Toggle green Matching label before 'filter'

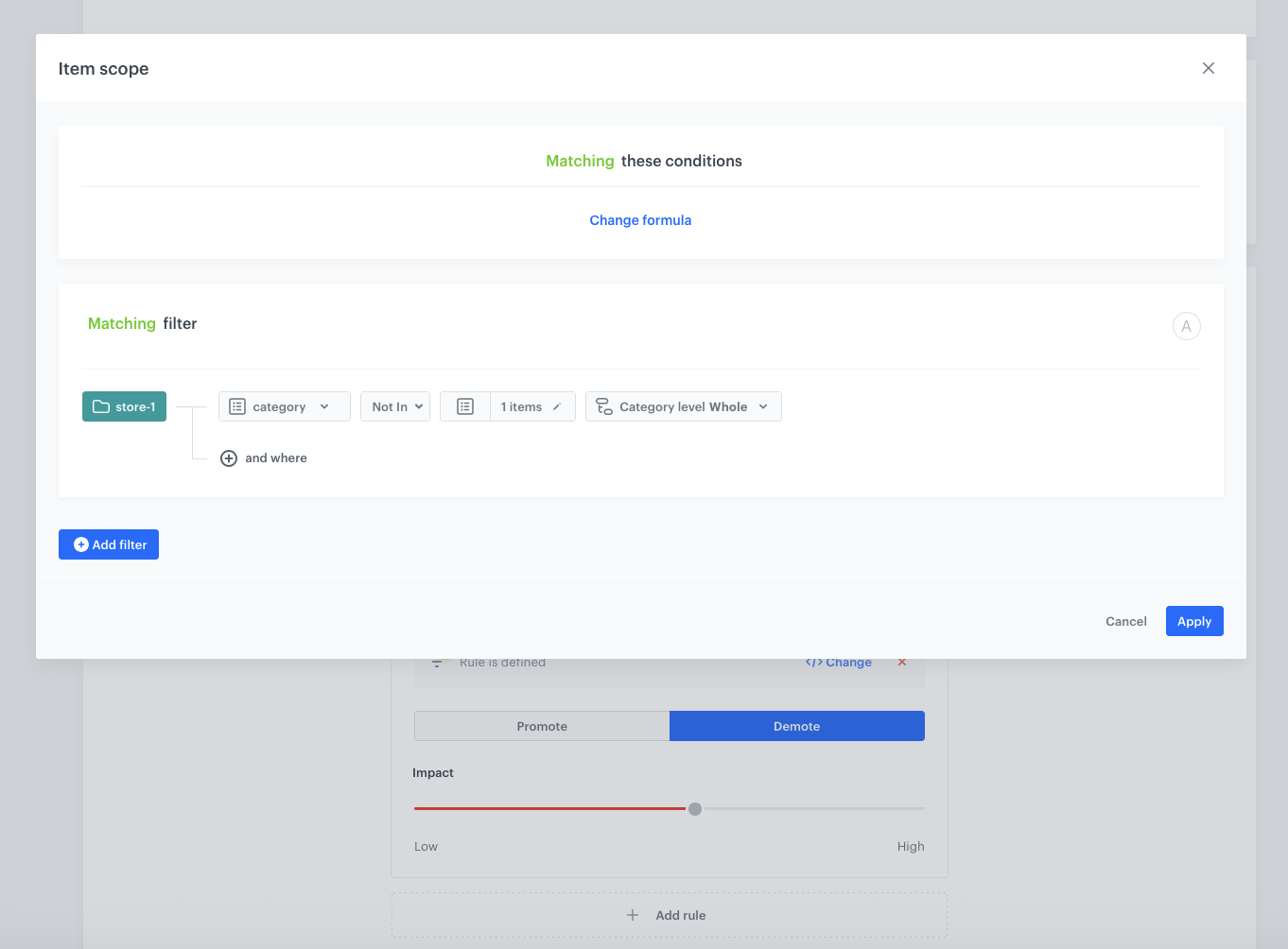(x=121, y=323)
